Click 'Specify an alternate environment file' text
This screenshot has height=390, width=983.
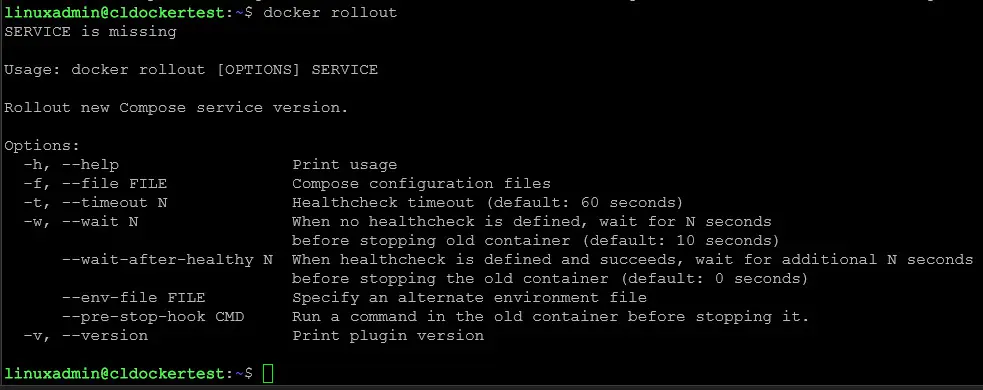[470, 297]
